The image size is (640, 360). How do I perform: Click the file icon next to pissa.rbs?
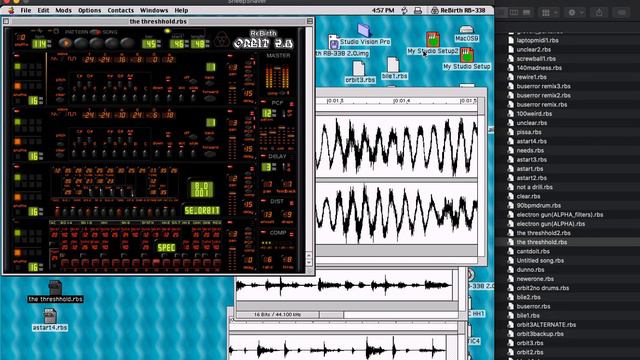coord(511,132)
